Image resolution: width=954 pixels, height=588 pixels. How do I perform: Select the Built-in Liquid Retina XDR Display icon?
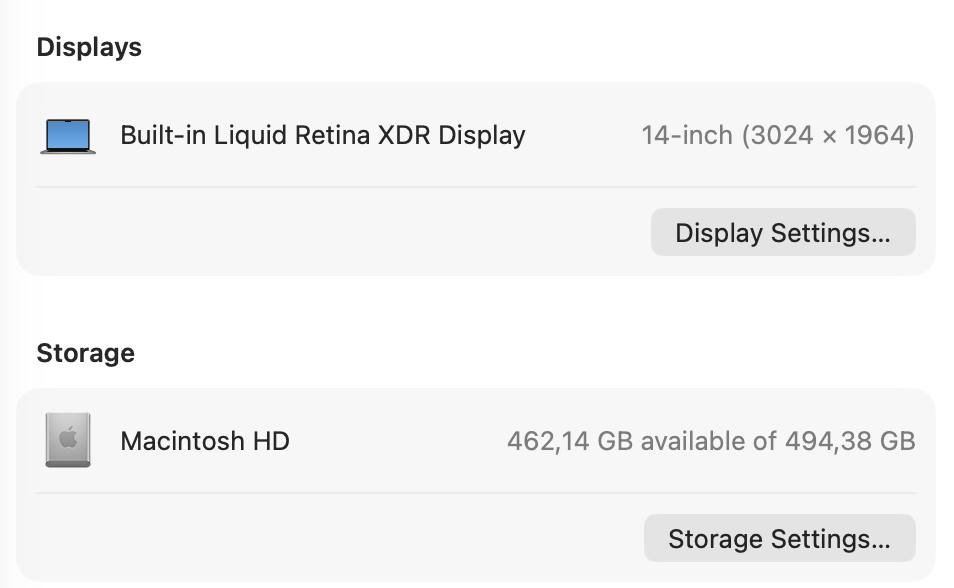tap(68, 134)
